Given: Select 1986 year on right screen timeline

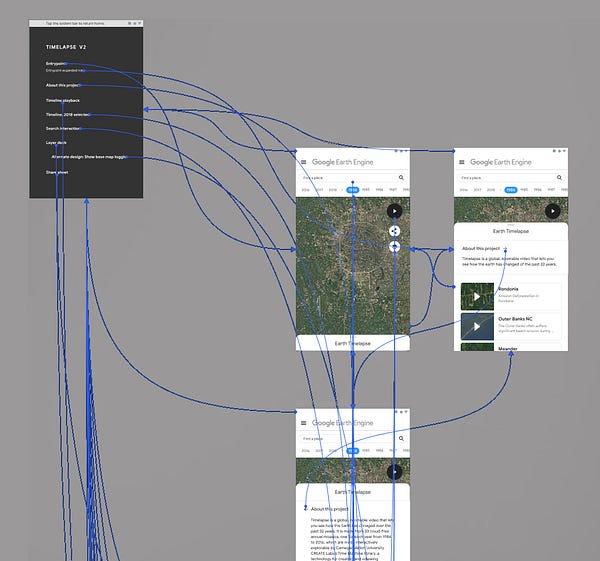Looking at the screenshot, I should pos(537,189).
